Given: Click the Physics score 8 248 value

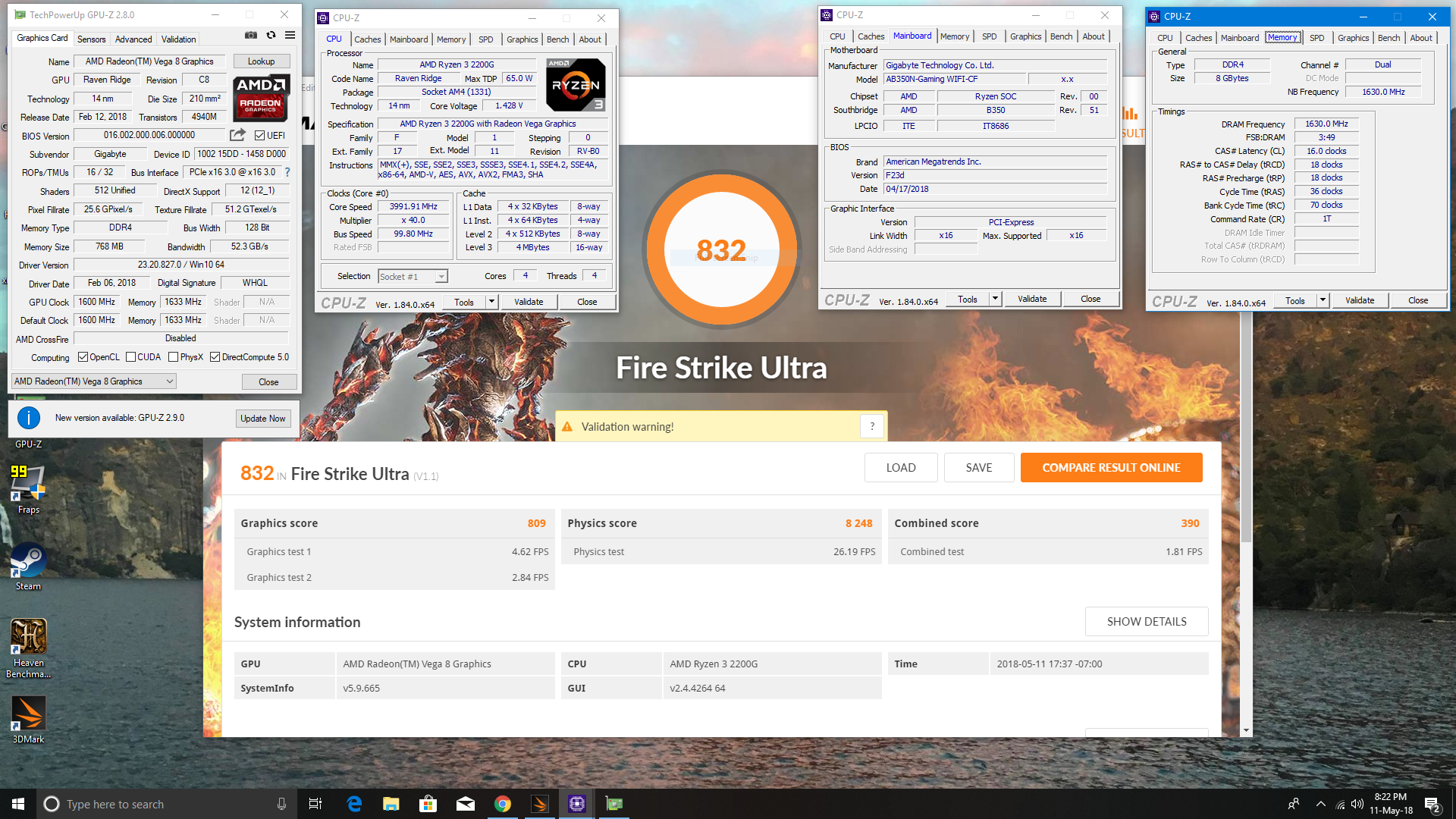Looking at the screenshot, I should (858, 523).
